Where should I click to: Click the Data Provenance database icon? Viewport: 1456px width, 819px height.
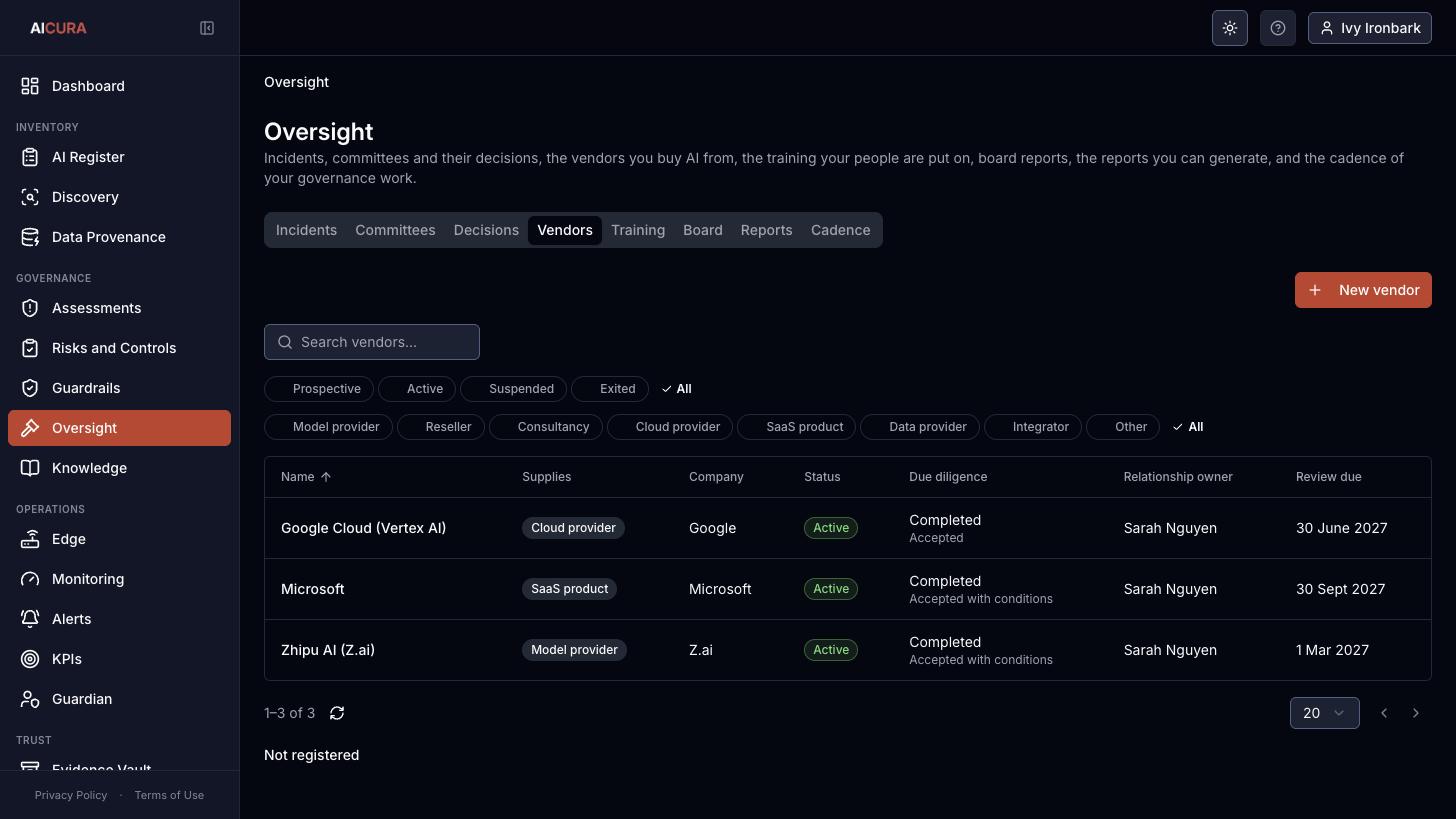(x=30, y=237)
